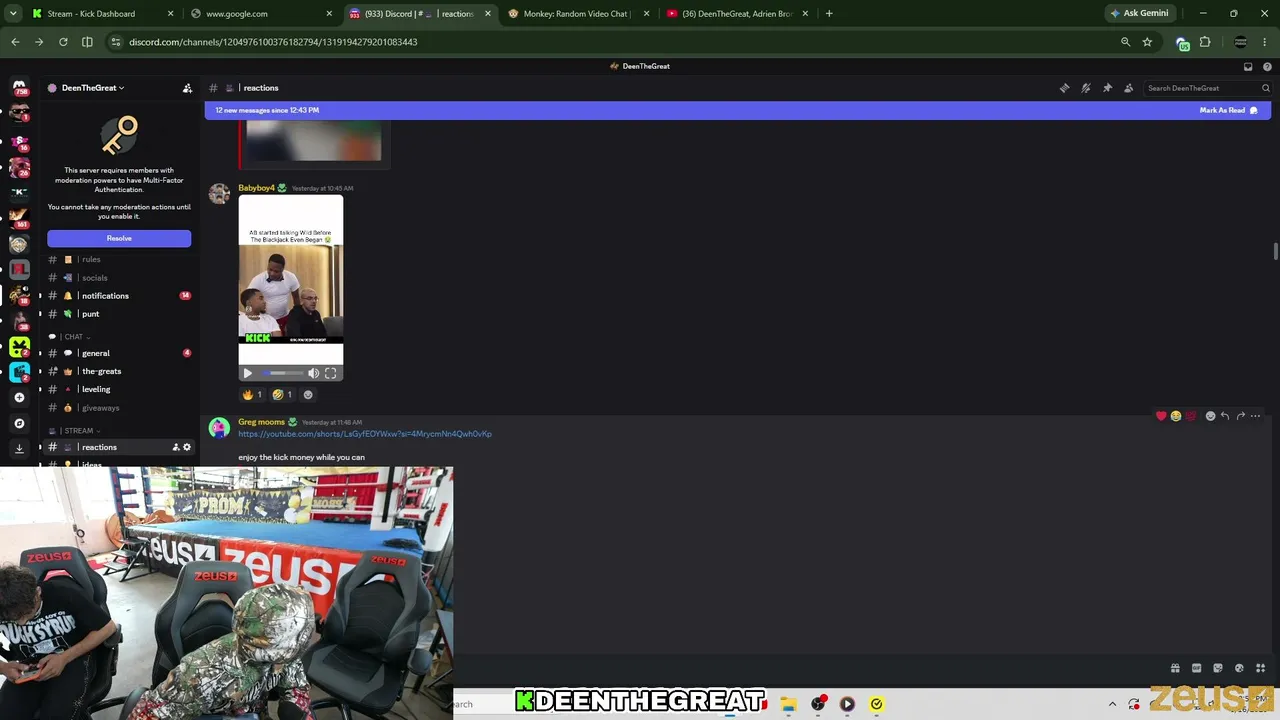Click the notification settings bell-slash icon
The image size is (1280, 720).
tap(1086, 88)
